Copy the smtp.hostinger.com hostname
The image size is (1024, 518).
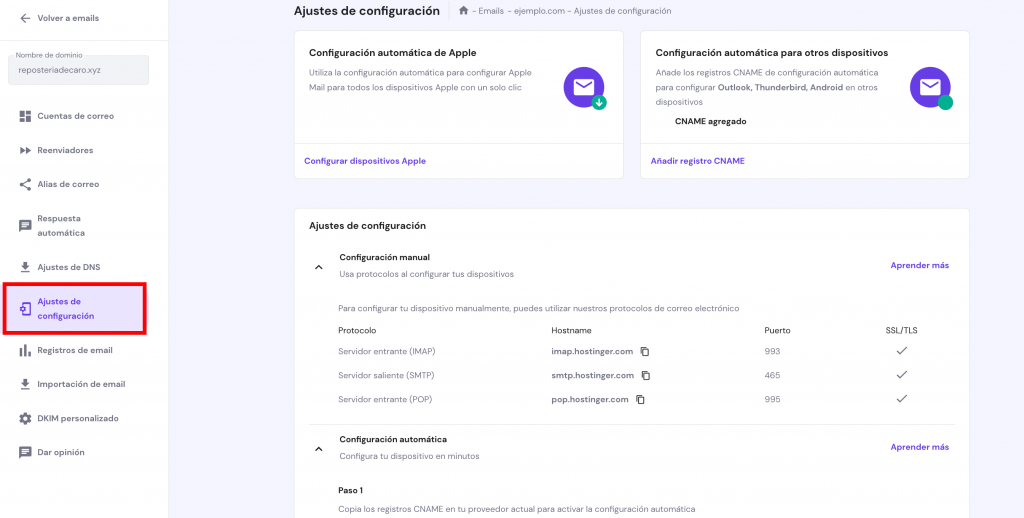tap(646, 375)
